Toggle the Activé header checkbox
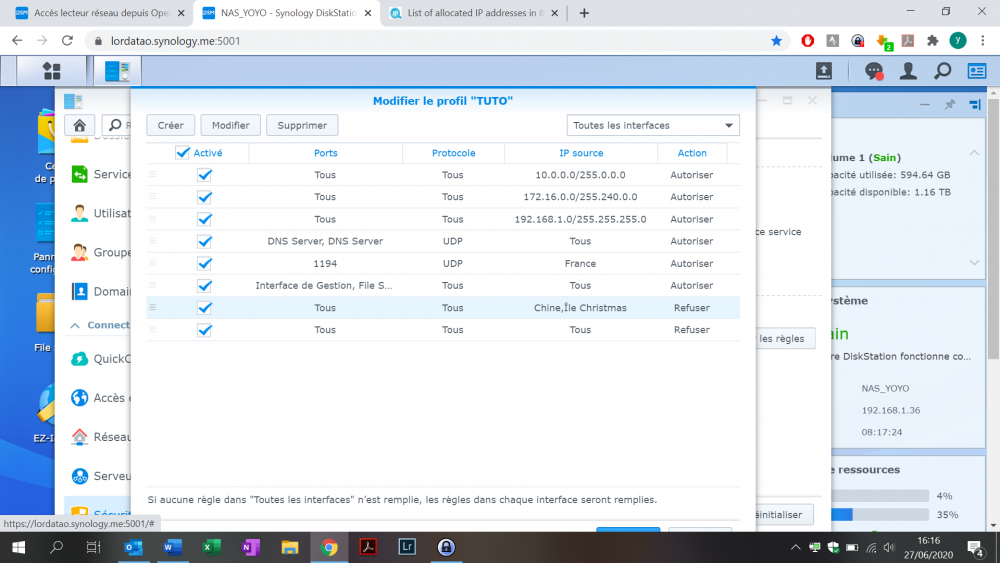1000x563 pixels. [183, 153]
